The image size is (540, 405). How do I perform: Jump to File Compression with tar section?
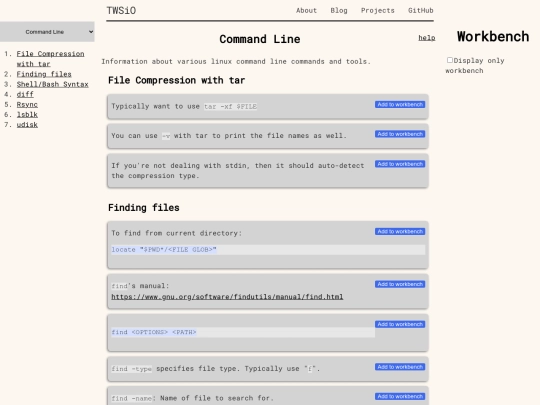pyautogui.click(x=50, y=59)
